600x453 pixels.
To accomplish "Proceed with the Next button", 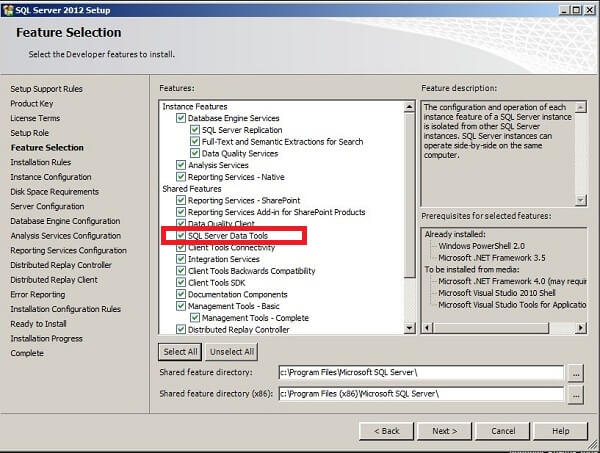I will click(445, 431).
